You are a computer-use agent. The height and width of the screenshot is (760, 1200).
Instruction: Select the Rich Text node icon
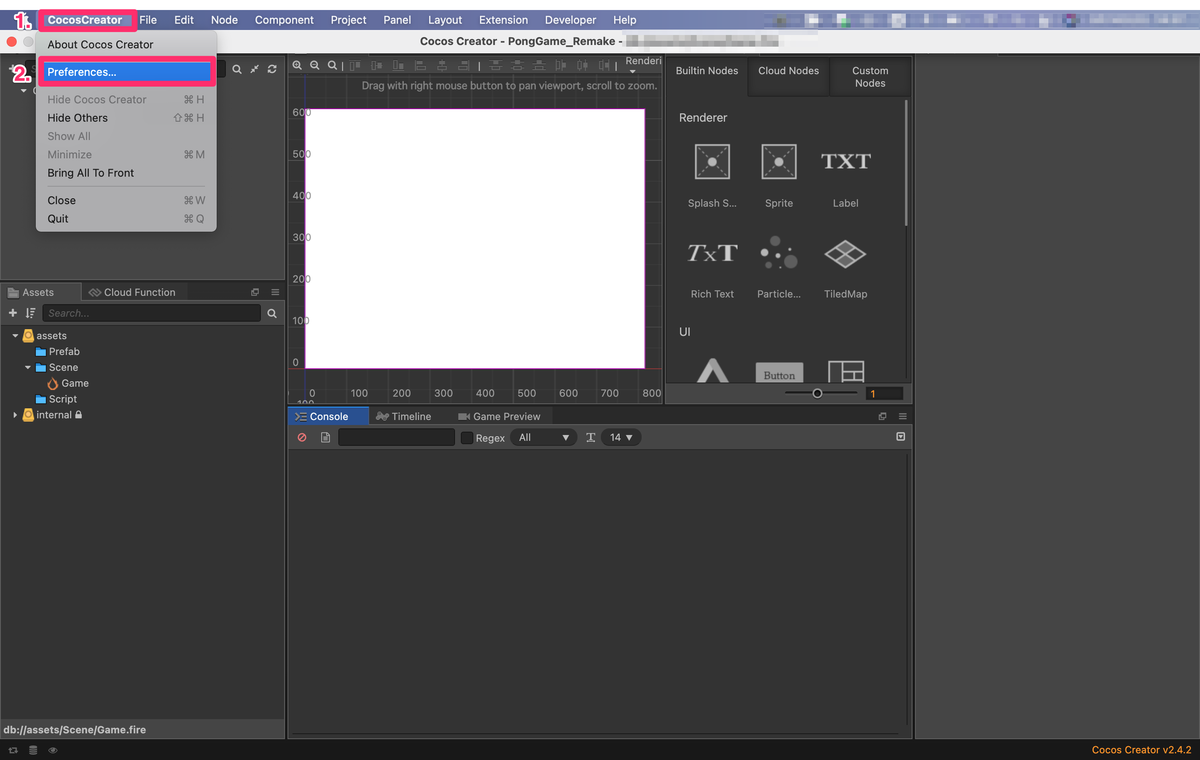[712, 253]
